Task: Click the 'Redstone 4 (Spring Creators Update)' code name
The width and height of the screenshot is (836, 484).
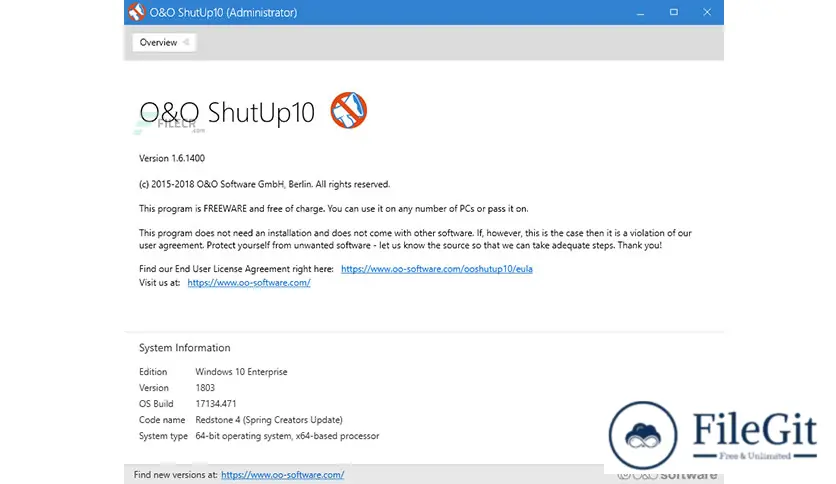Action: (269, 420)
